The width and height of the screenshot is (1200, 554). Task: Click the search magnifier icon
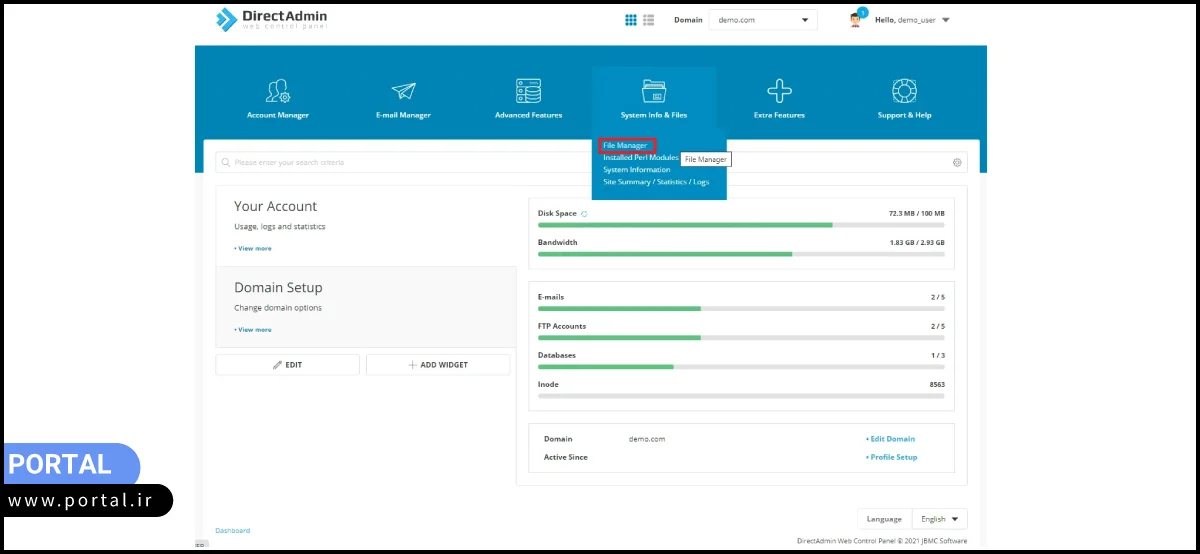point(227,162)
